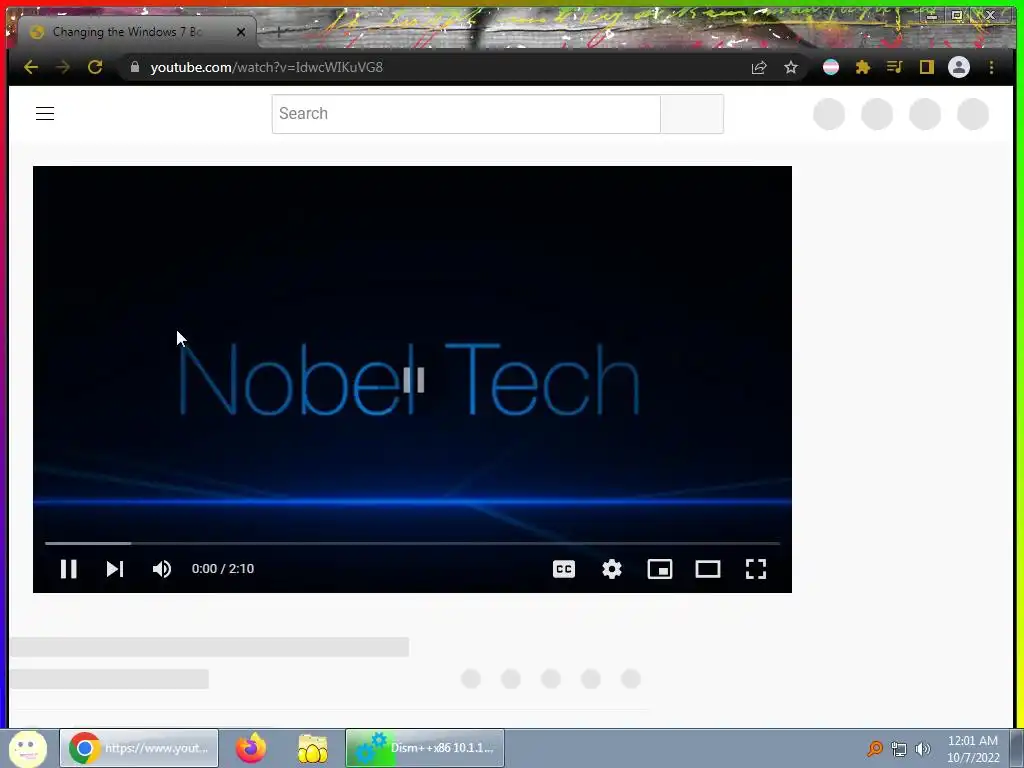Screen dimensions: 1024x768
Task: Go forward in browser history
Action: click(63, 67)
